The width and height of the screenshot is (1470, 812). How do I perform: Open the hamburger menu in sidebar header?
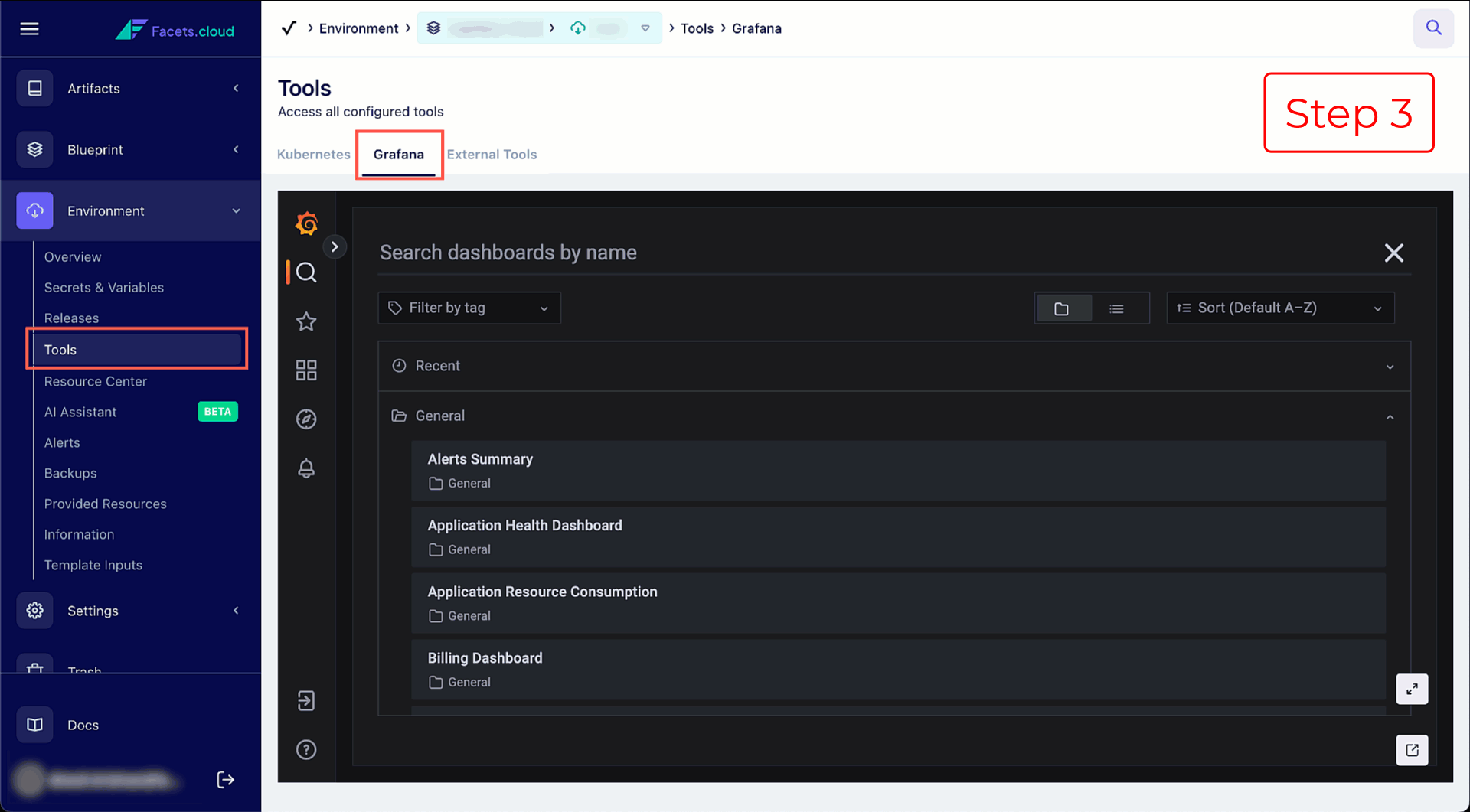(29, 29)
